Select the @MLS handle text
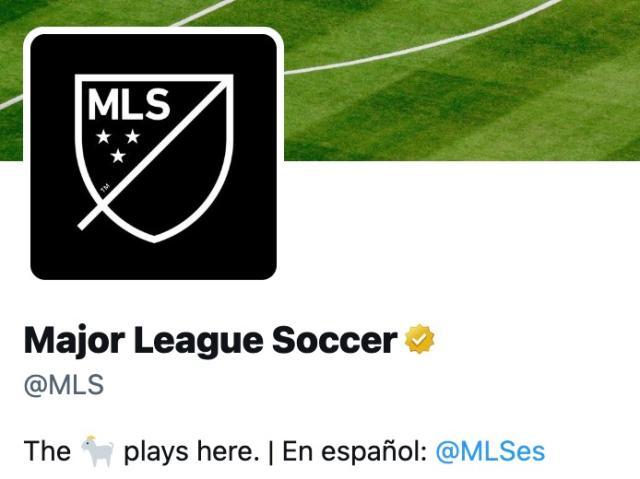The width and height of the screenshot is (640, 479). pos(64,385)
